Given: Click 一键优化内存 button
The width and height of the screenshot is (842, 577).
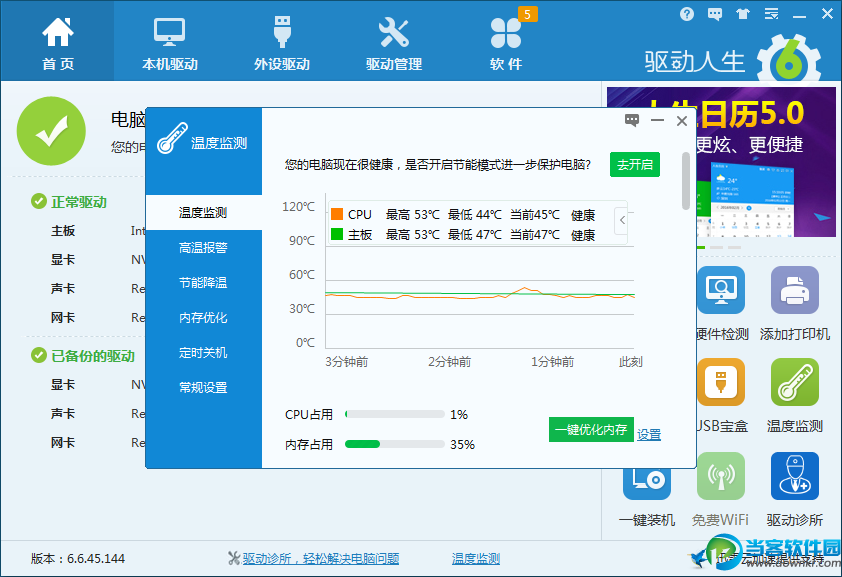Looking at the screenshot, I should pyautogui.click(x=591, y=429).
